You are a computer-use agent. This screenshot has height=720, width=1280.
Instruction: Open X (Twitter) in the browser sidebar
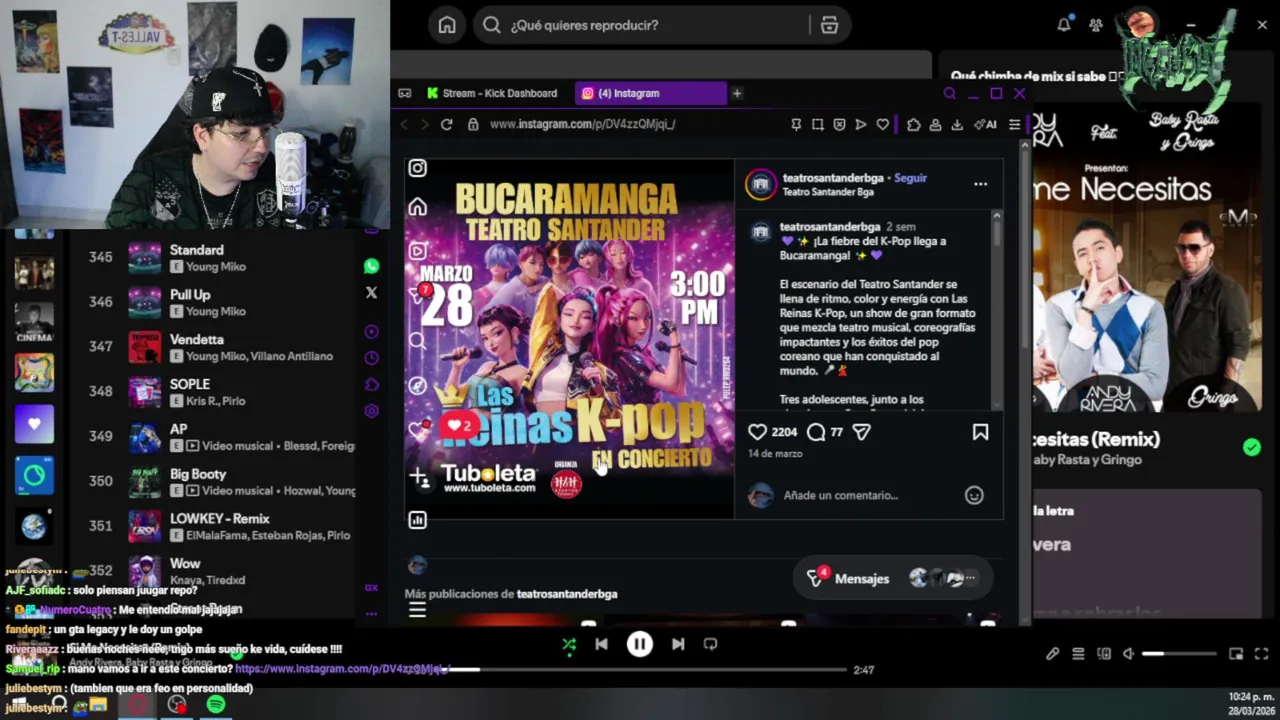(x=371, y=293)
